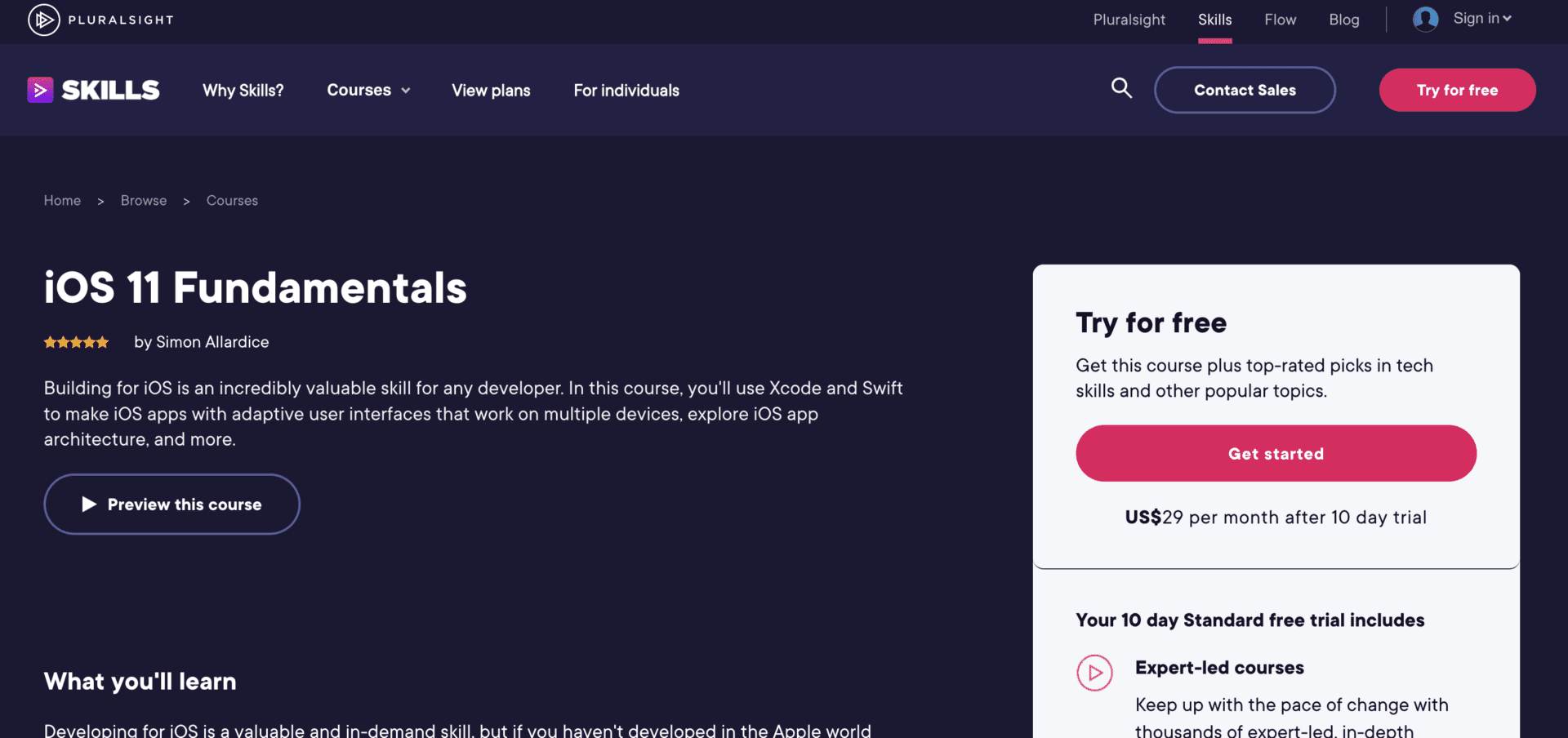
Task: Click the third star to change rating
Action: (x=76, y=342)
